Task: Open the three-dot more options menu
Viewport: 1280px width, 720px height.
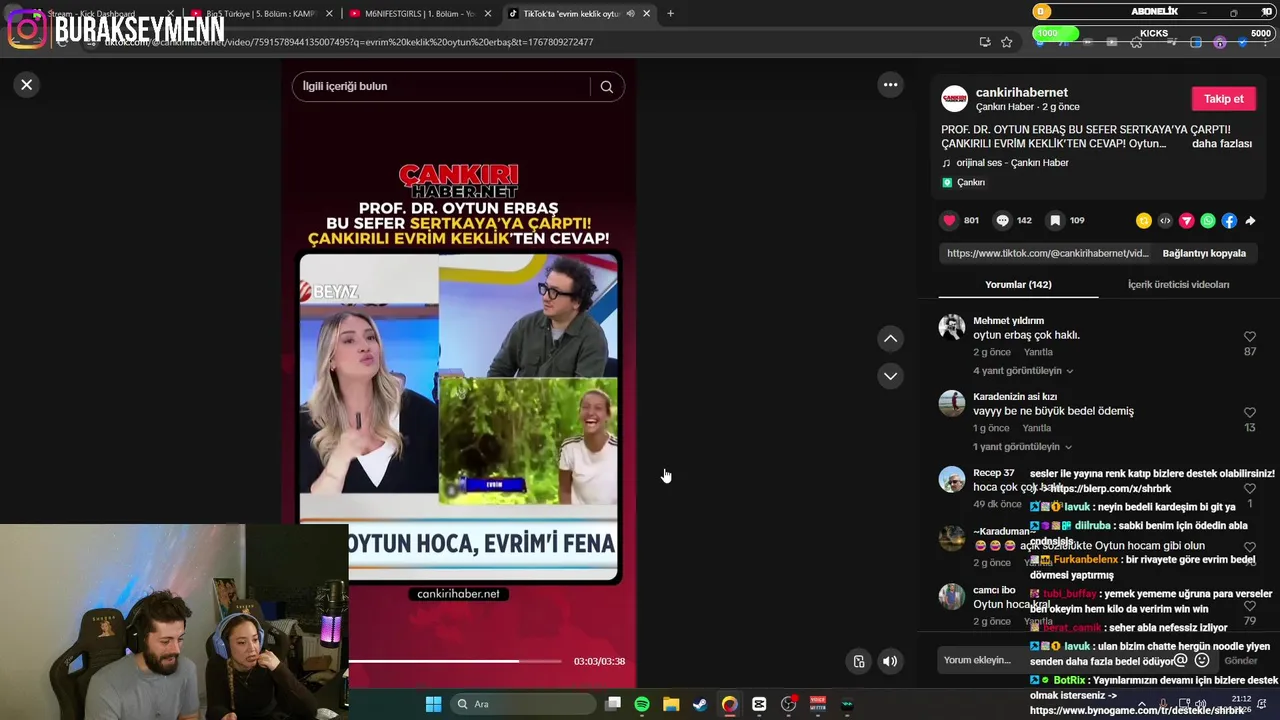Action: point(890,85)
